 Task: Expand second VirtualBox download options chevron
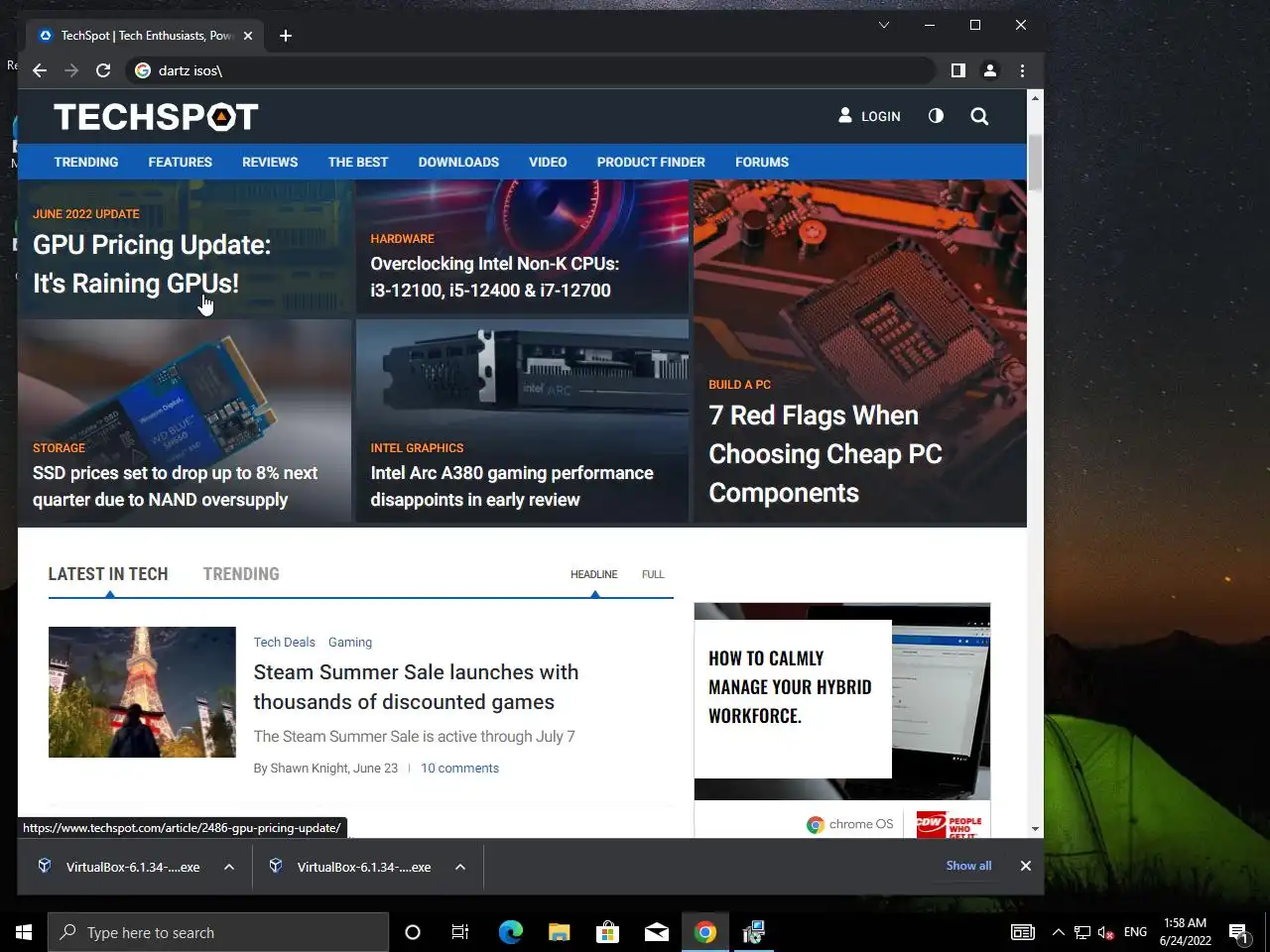460,867
